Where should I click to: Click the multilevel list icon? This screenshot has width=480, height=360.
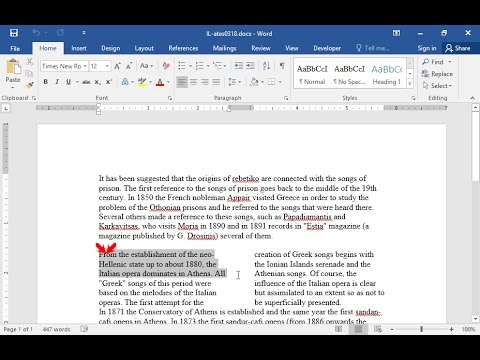click(217, 66)
